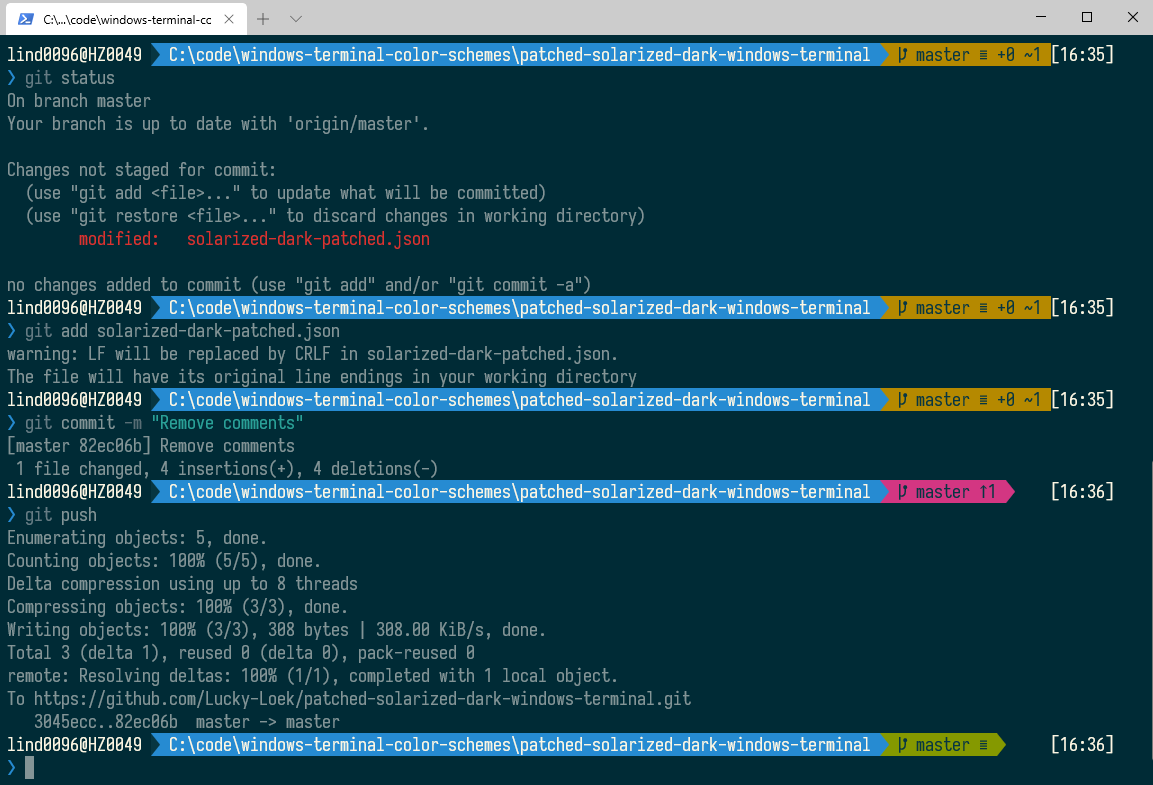Click the '1 file changed, 4 insertions(+)' line

click(227, 468)
